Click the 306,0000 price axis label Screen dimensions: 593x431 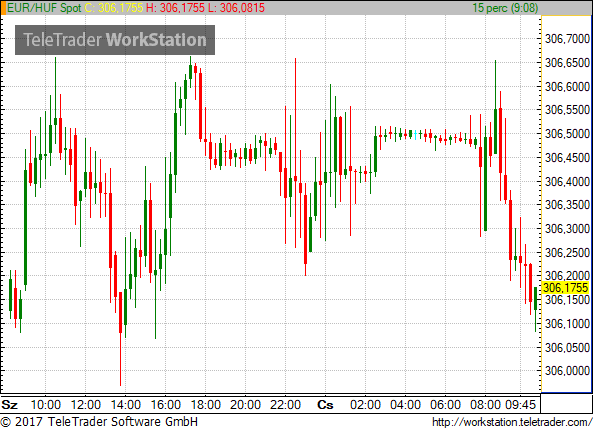click(x=567, y=371)
